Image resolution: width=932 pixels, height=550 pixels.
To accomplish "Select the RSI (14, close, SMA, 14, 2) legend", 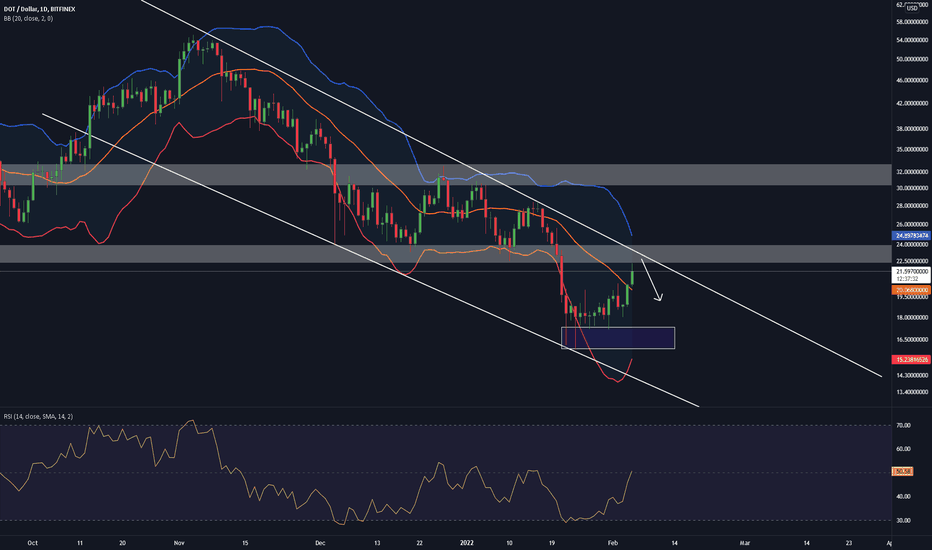I will point(38,416).
